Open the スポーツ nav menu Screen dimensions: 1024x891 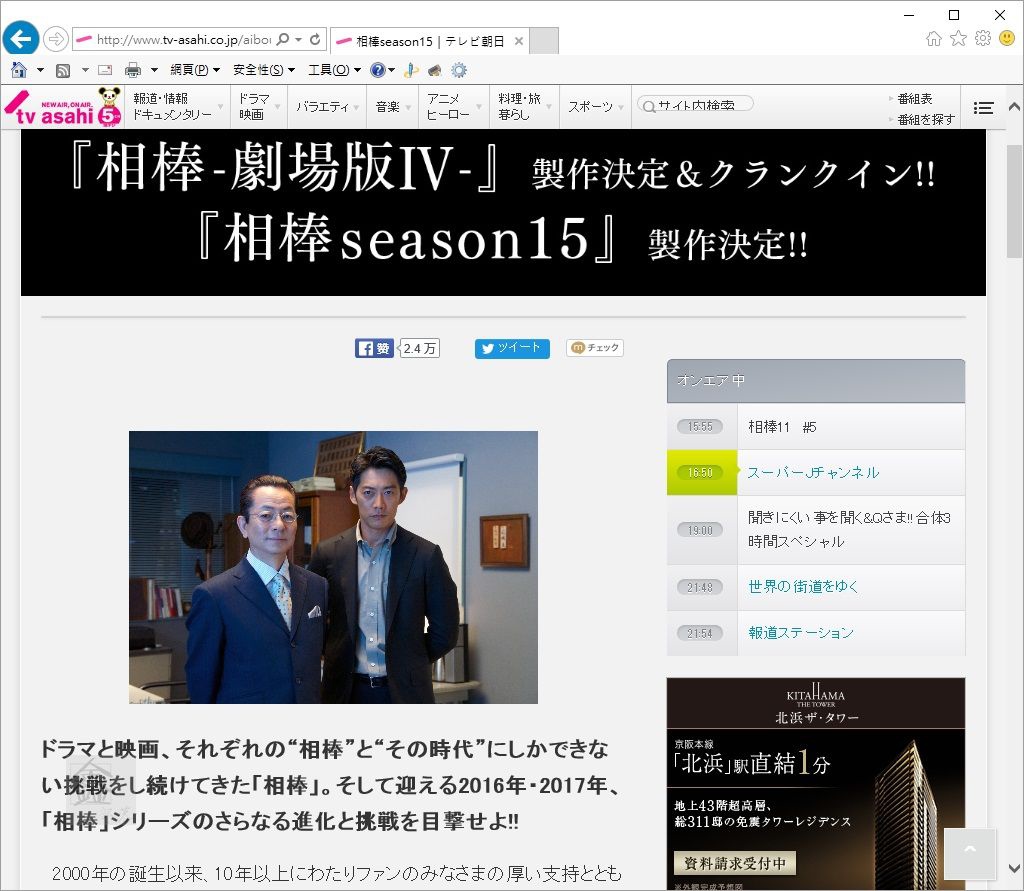[595, 106]
